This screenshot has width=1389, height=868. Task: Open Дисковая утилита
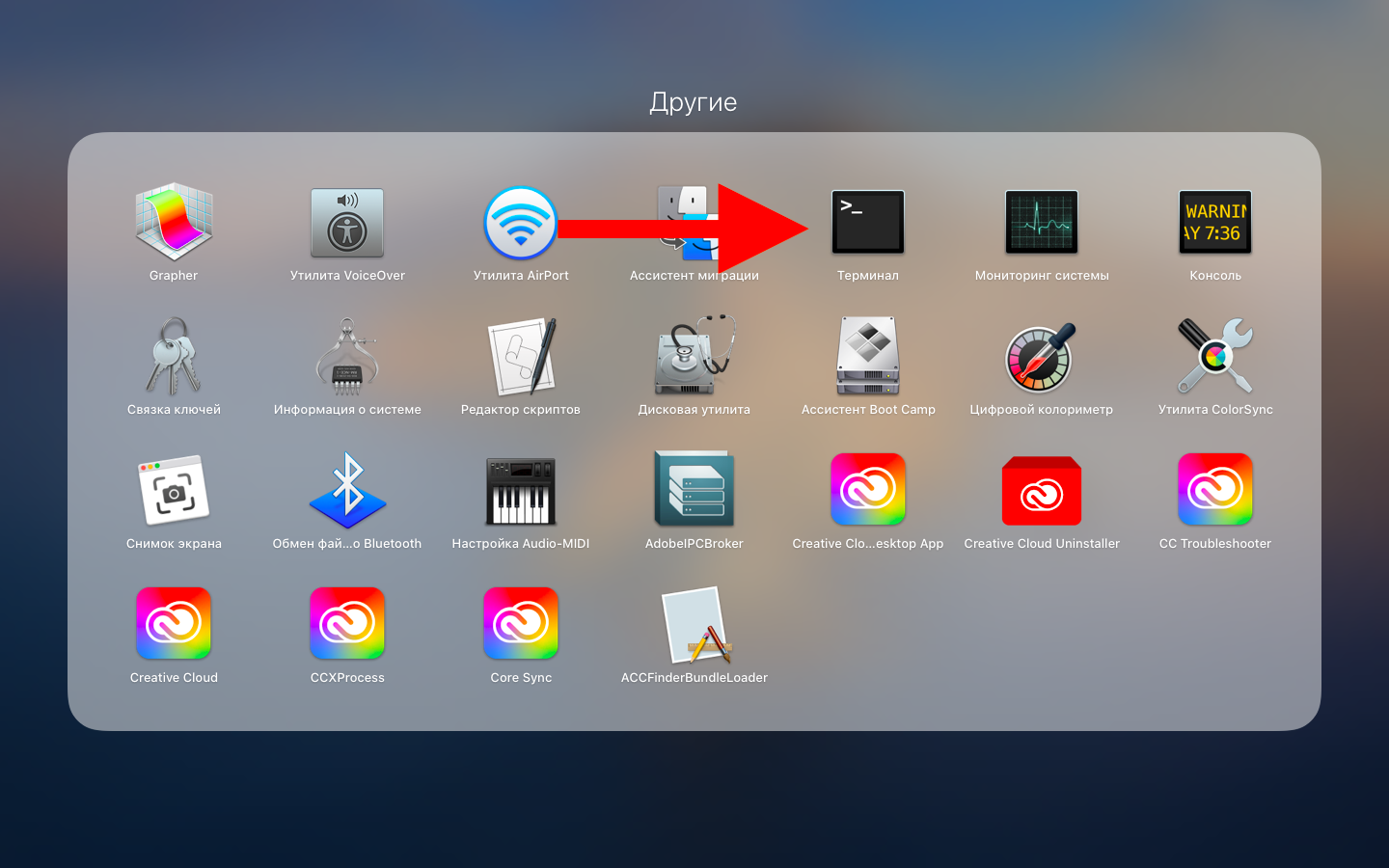[694, 356]
